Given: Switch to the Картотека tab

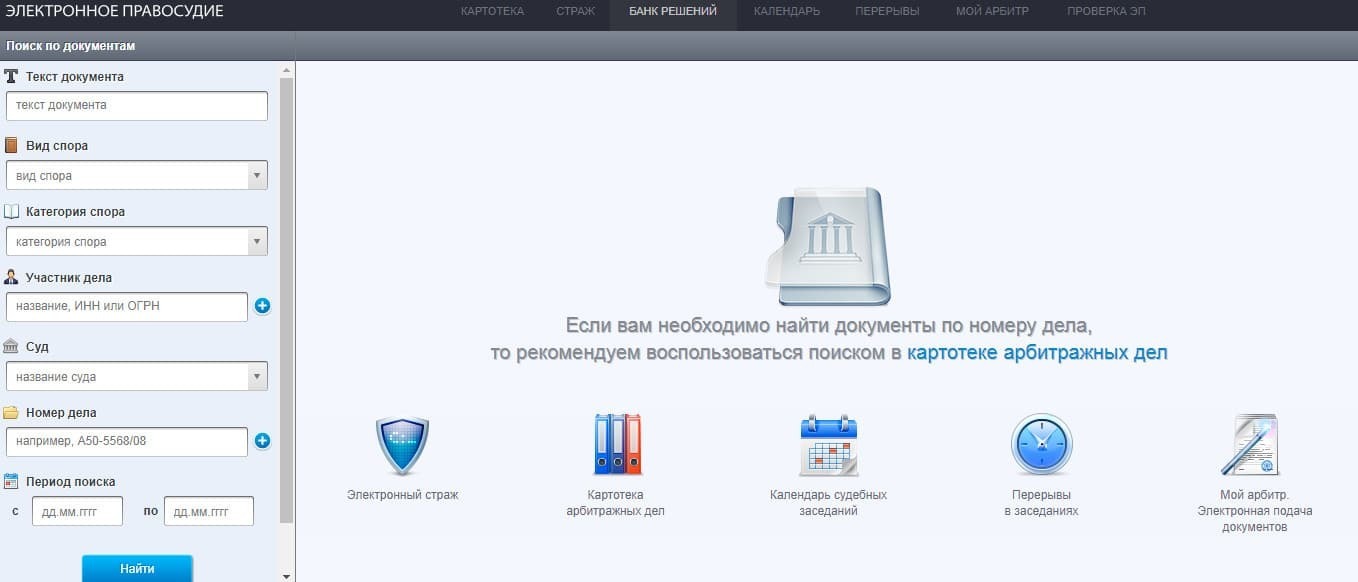Looking at the screenshot, I should tap(491, 11).
